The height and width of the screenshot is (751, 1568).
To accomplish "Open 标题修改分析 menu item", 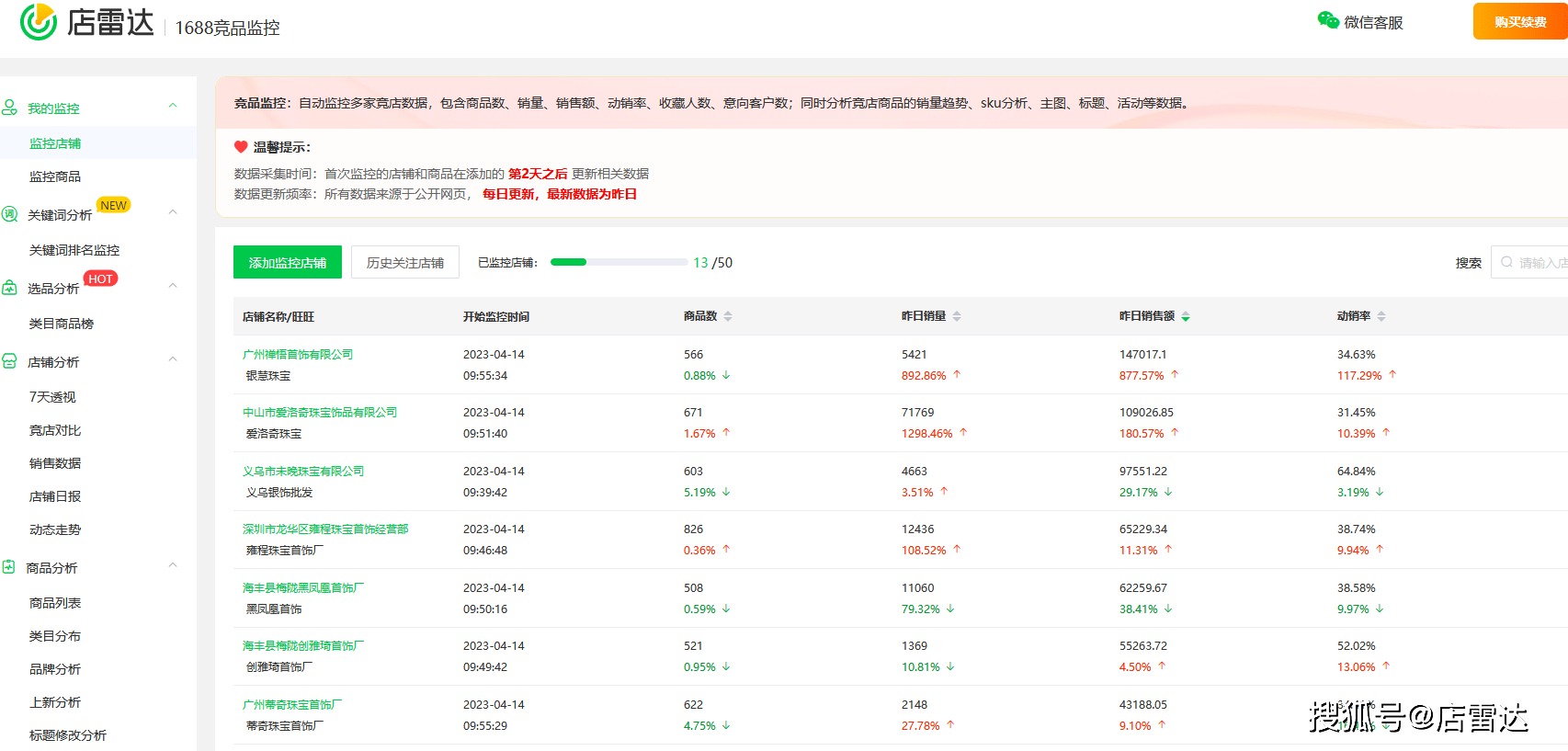I will coord(68,735).
